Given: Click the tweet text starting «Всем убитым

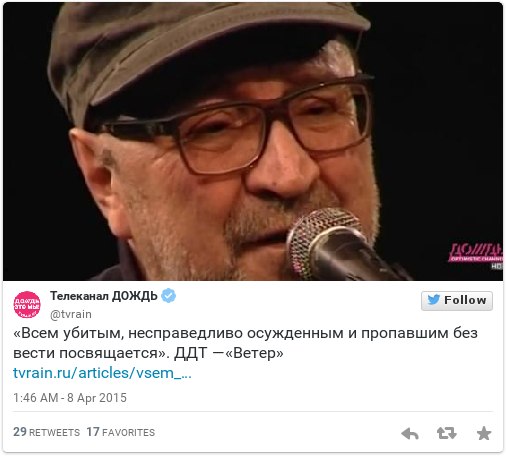Looking at the screenshot, I should (245, 343).
